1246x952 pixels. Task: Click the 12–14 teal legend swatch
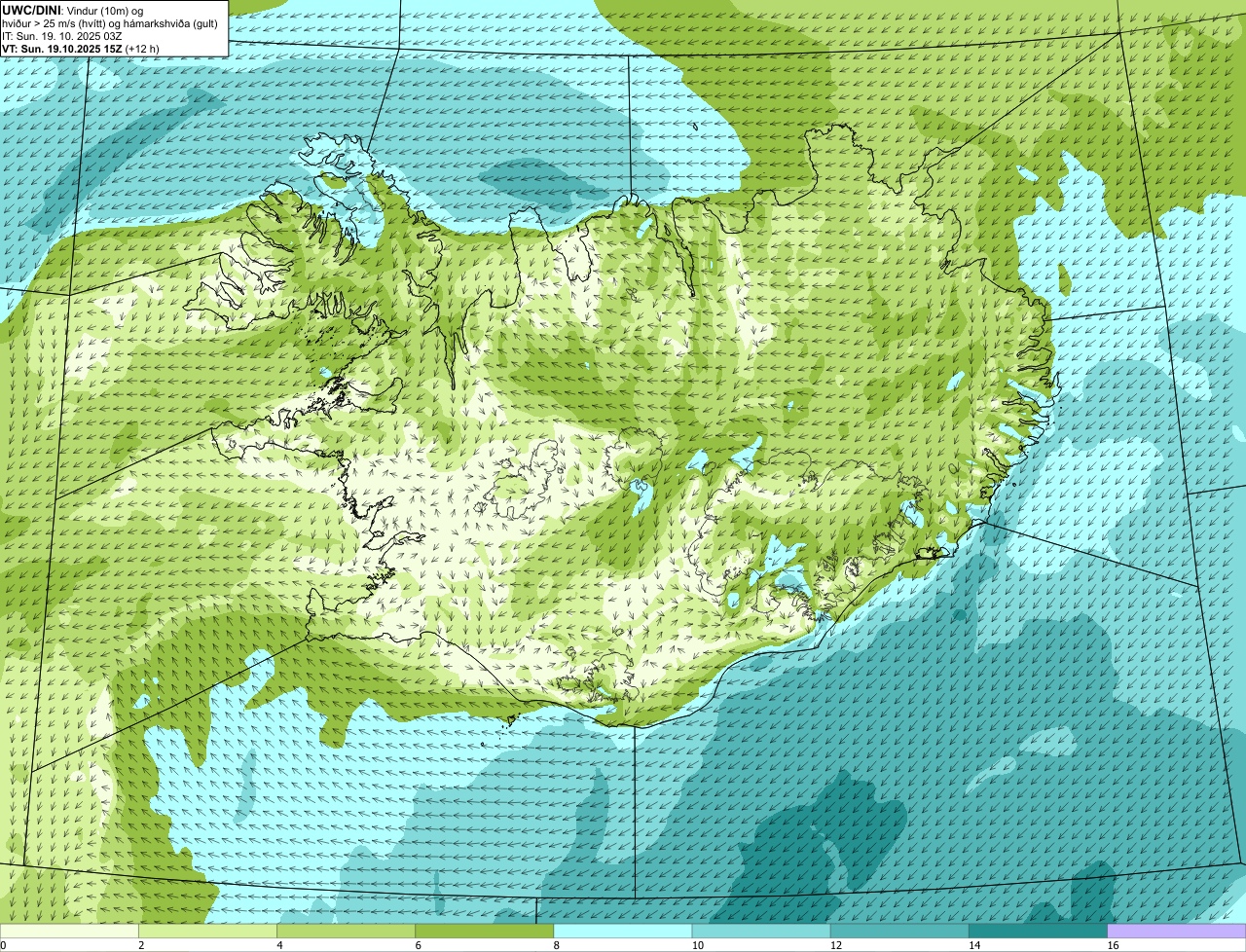tap(899, 932)
